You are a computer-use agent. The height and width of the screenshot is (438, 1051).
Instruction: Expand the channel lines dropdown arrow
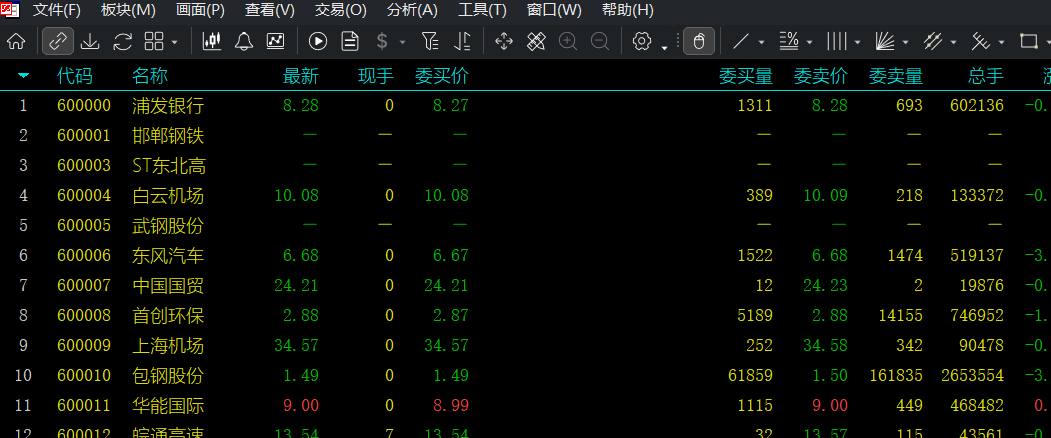[x=954, y=42]
